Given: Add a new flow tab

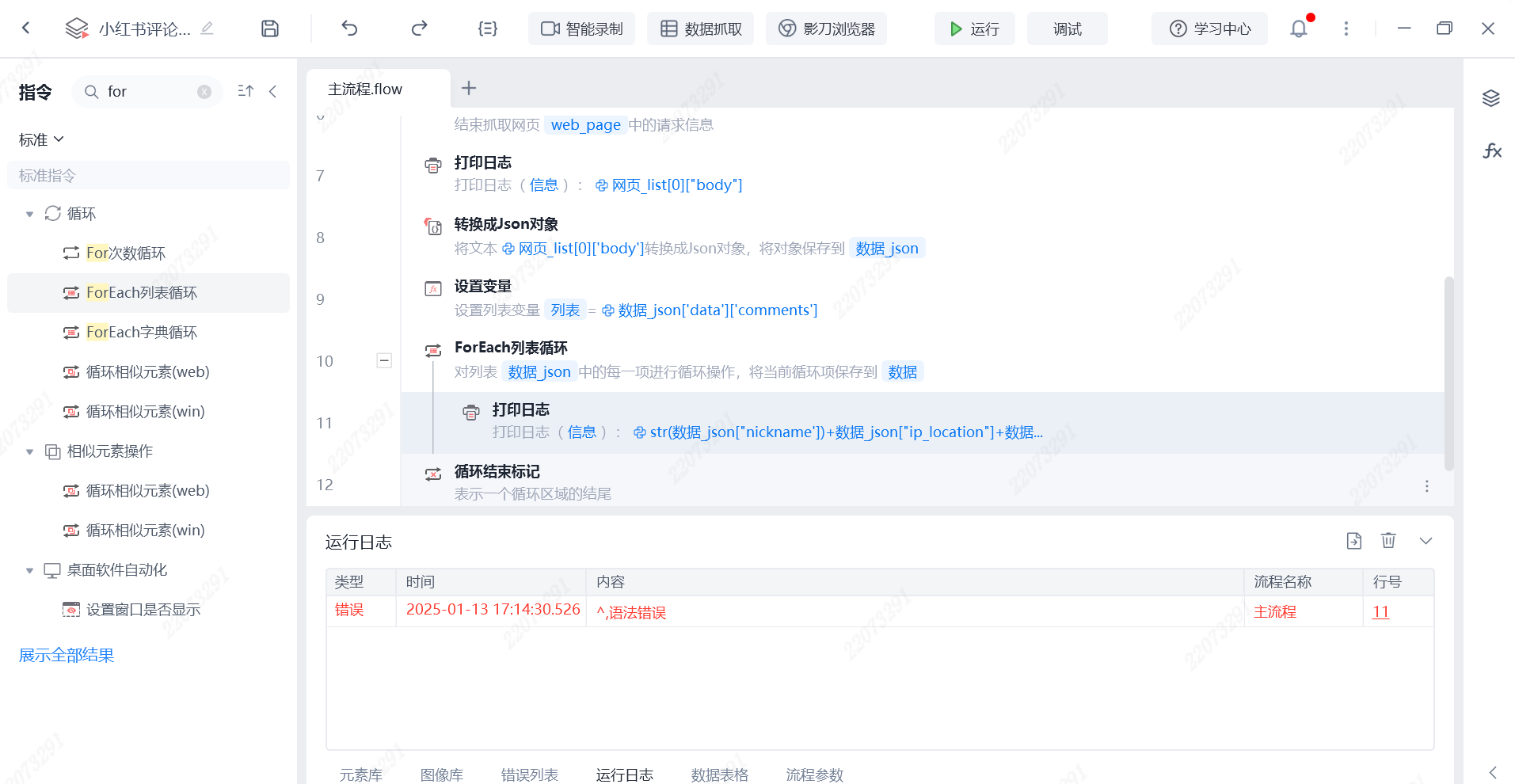Looking at the screenshot, I should tap(469, 88).
